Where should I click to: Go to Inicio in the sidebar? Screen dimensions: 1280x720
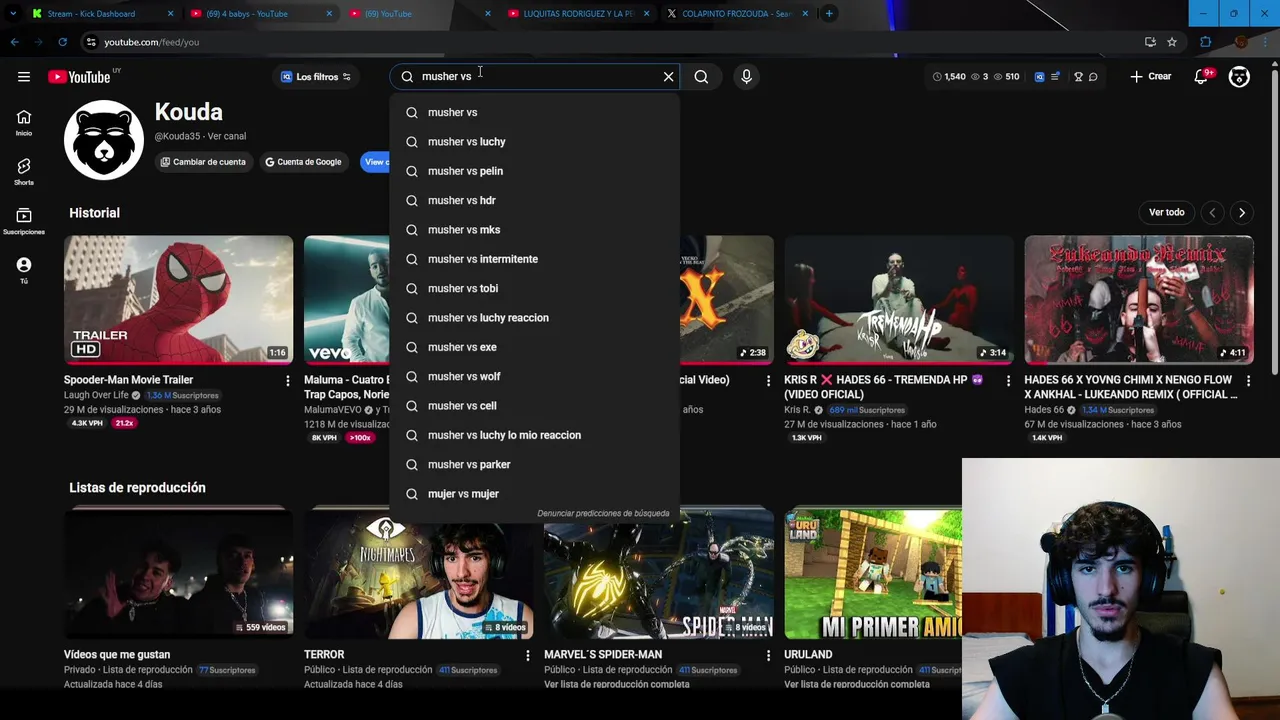pyautogui.click(x=23, y=123)
